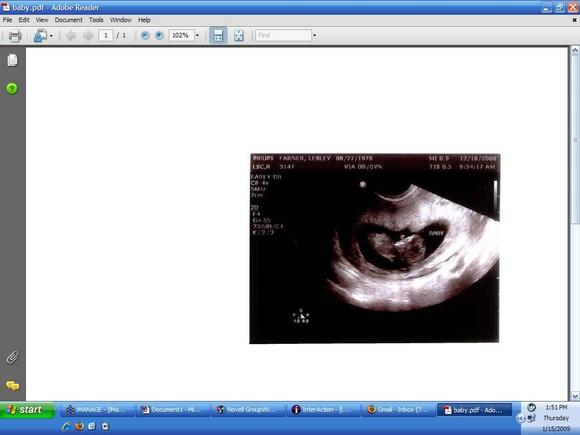The width and height of the screenshot is (580, 435).
Task: Open the Comments panel icon
Action: coord(12,386)
